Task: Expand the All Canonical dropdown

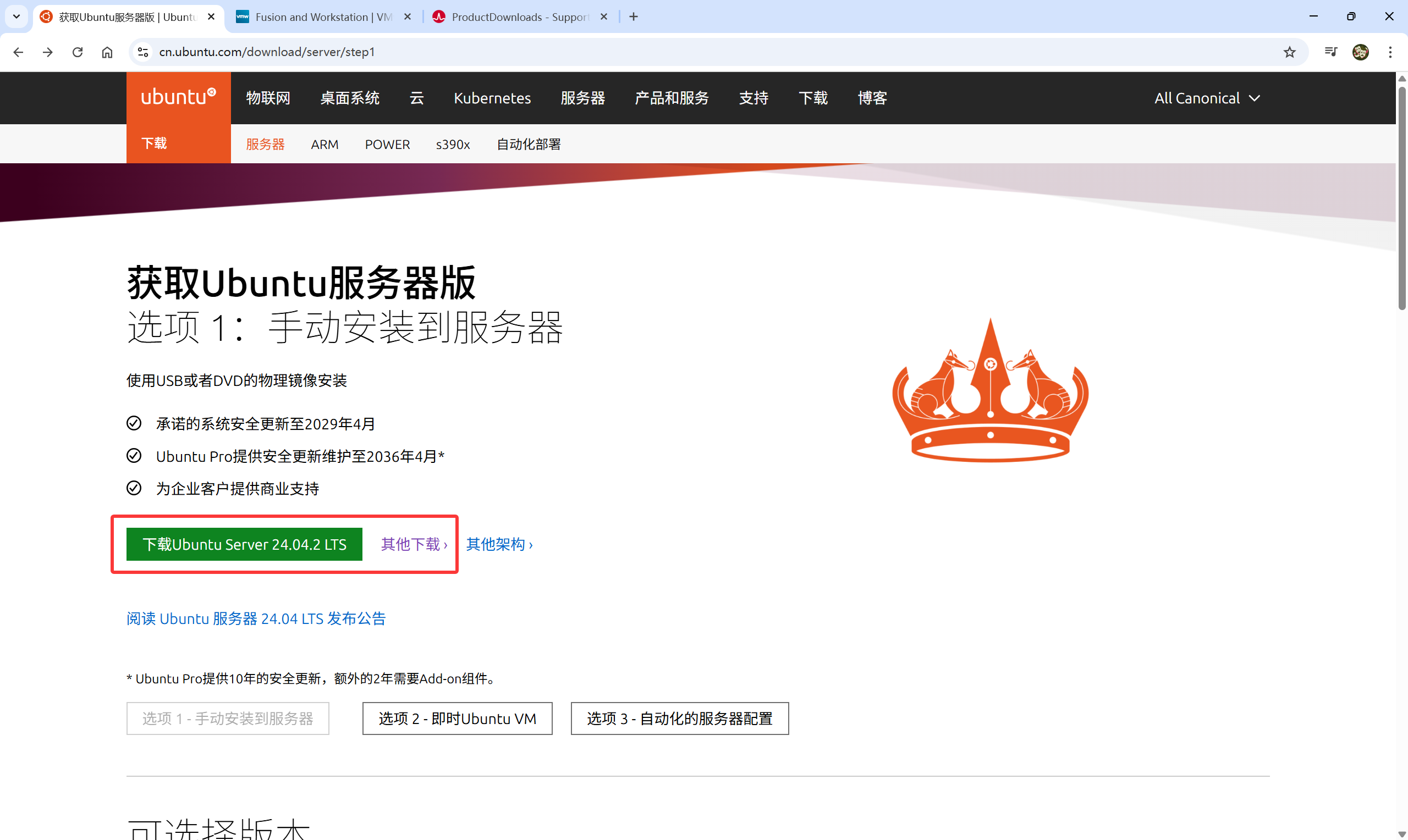Action: click(x=1207, y=97)
